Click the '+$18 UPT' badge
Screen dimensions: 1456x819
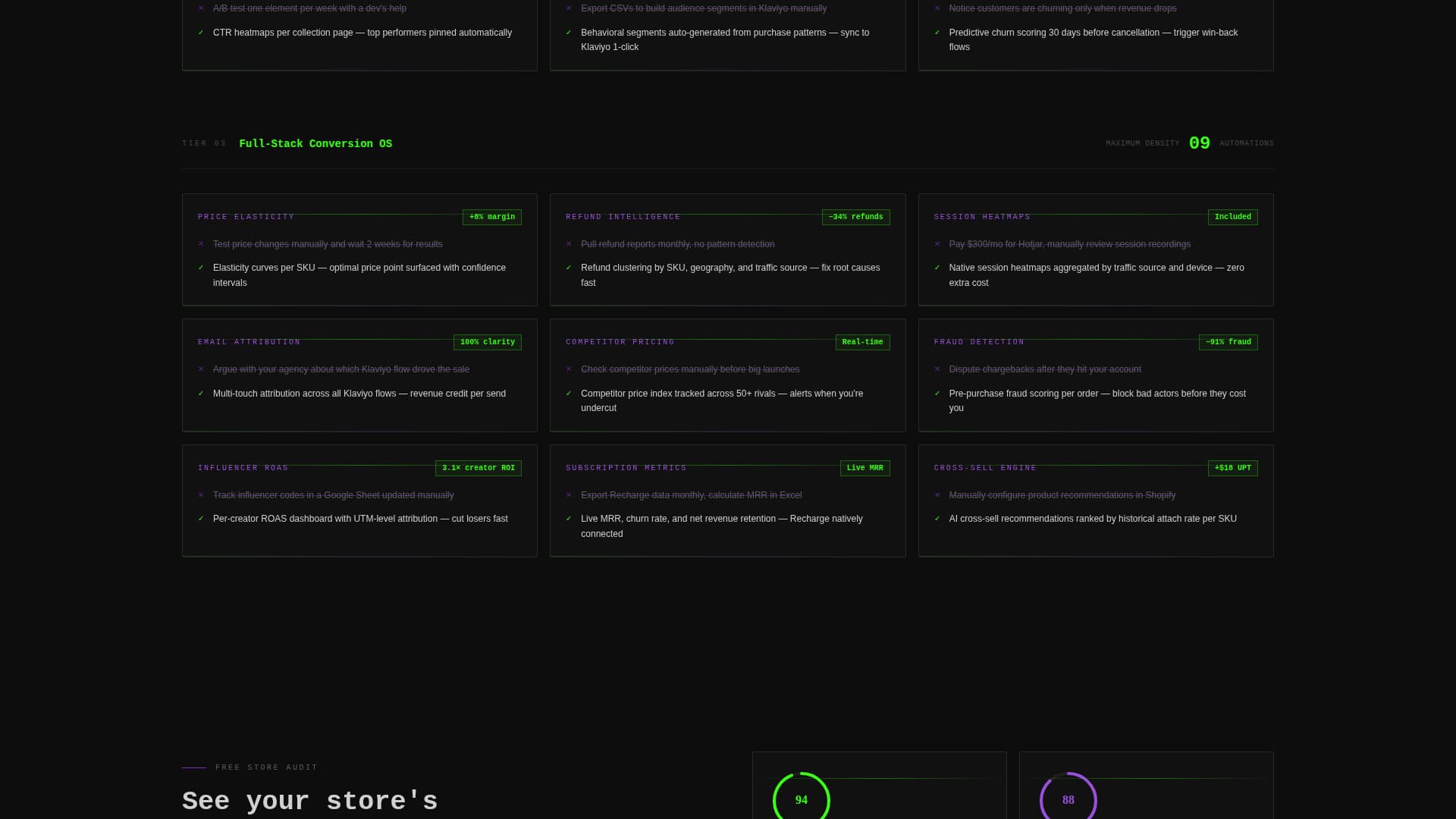click(x=1232, y=468)
